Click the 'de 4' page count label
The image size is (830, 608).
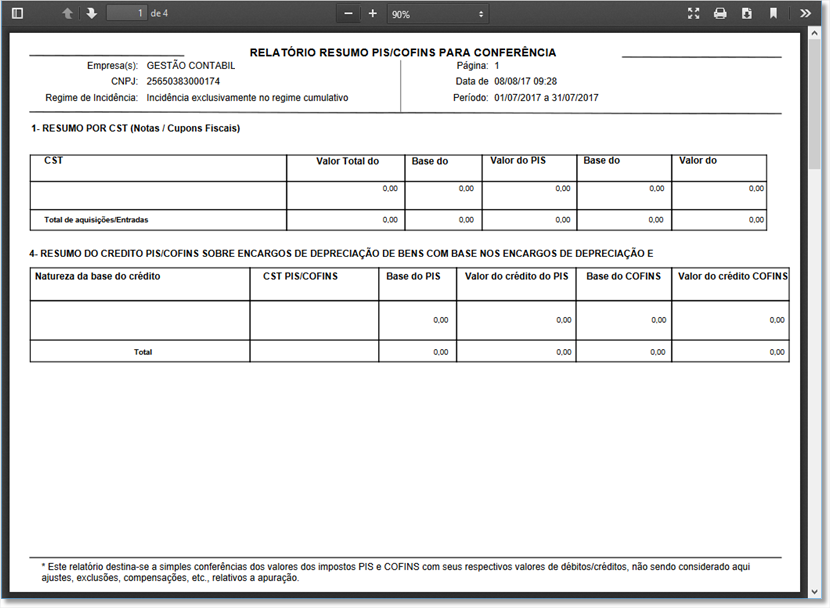[x=159, y=13]
